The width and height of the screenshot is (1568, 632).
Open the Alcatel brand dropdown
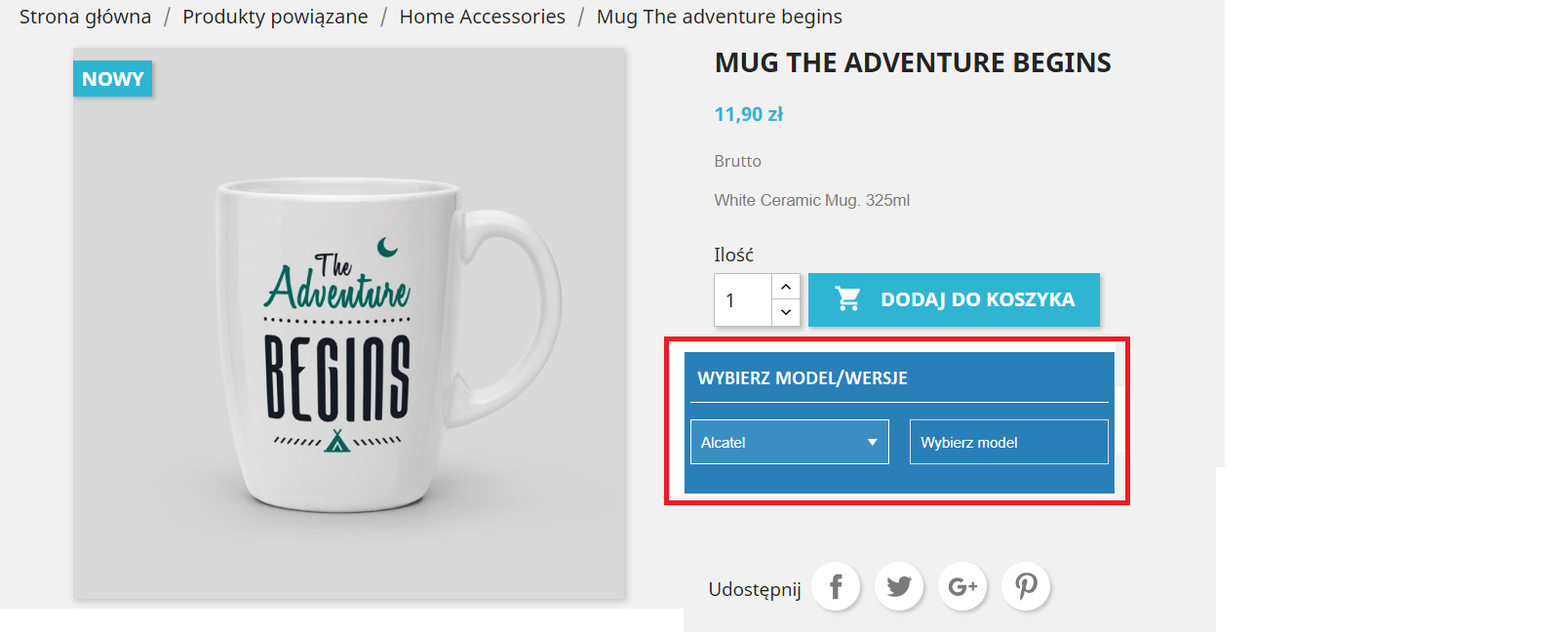click(x=789, y=442)
